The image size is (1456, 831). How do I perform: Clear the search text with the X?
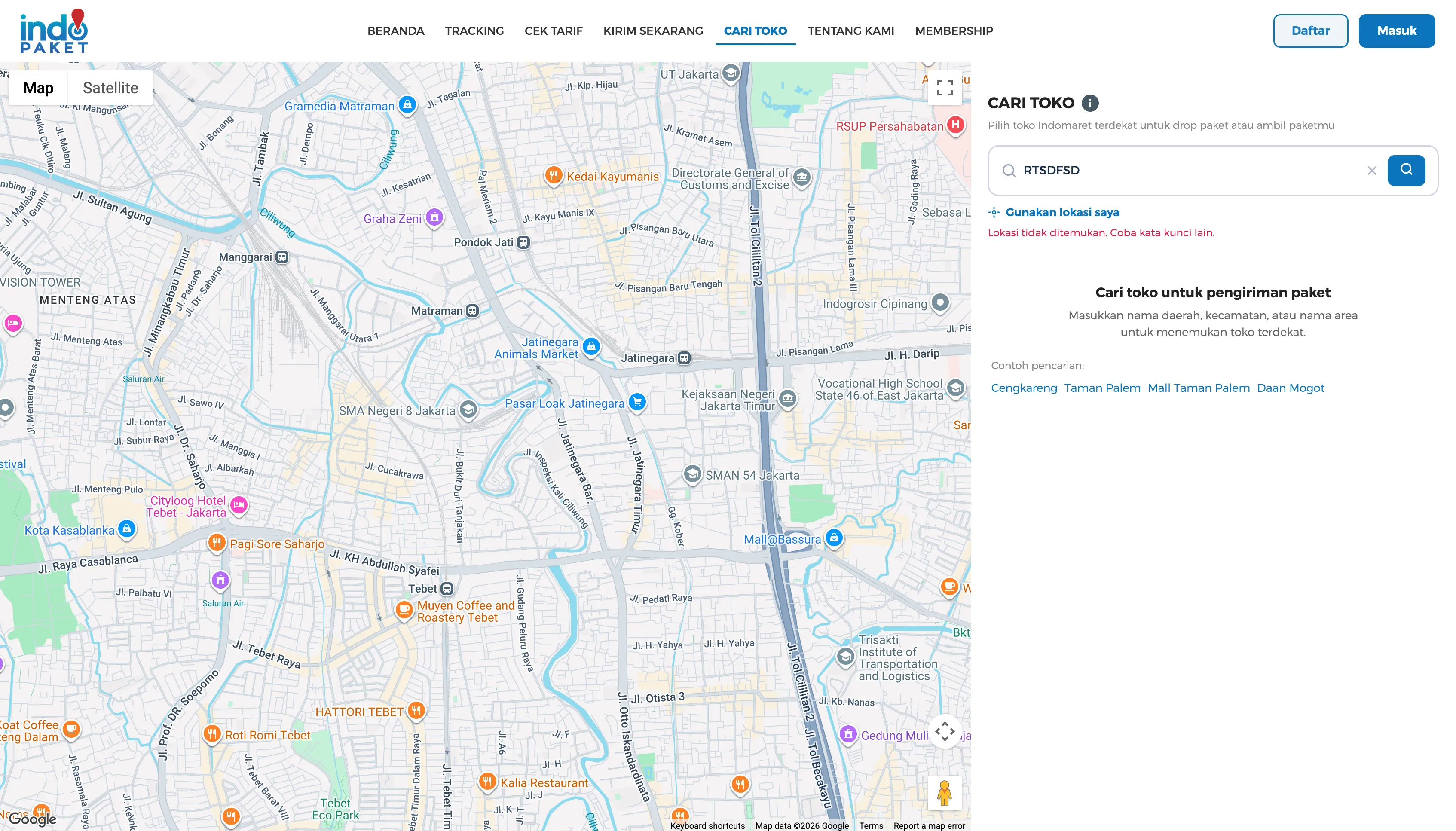pos(1371,170)
